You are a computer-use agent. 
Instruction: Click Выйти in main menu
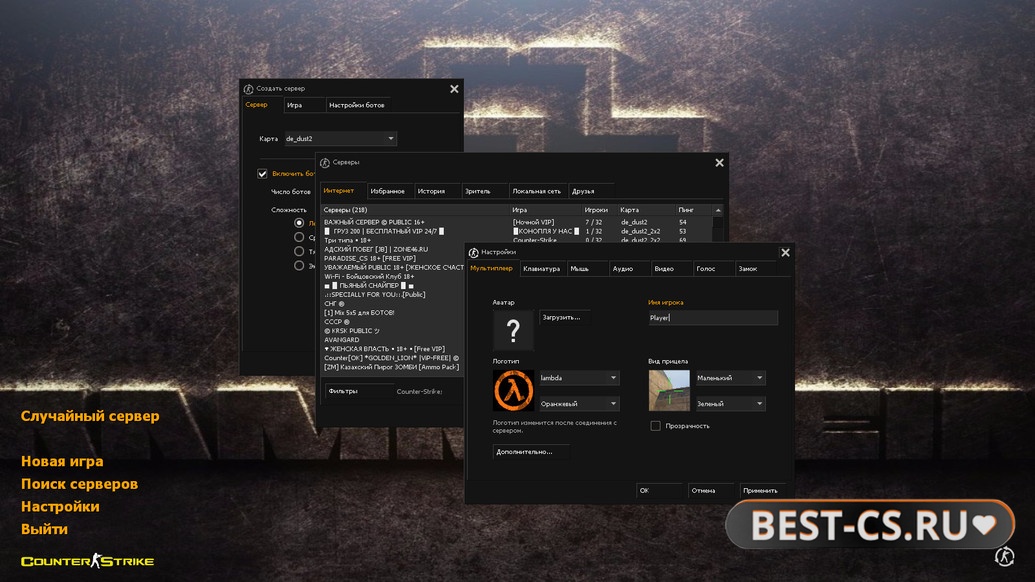(x=44, y=529)
